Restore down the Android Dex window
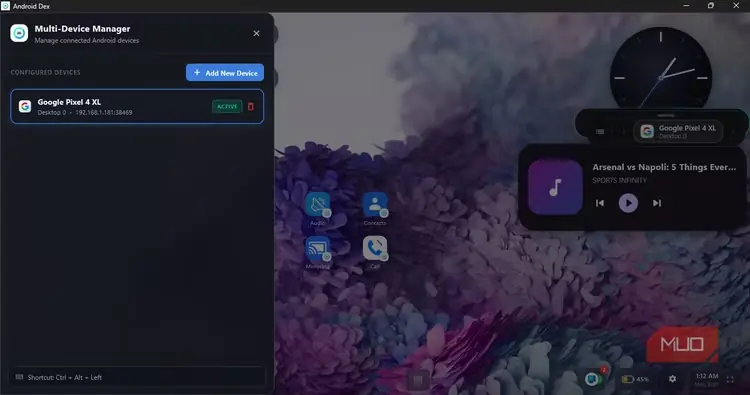The image size is (750, 395). (x=711, y=6)
